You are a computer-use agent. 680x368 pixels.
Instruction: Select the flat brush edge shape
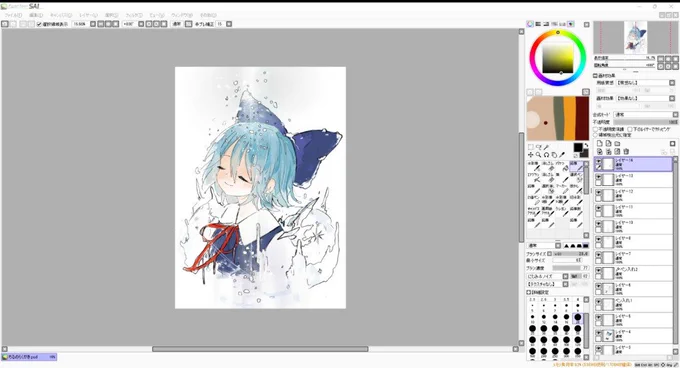[585, 246]
